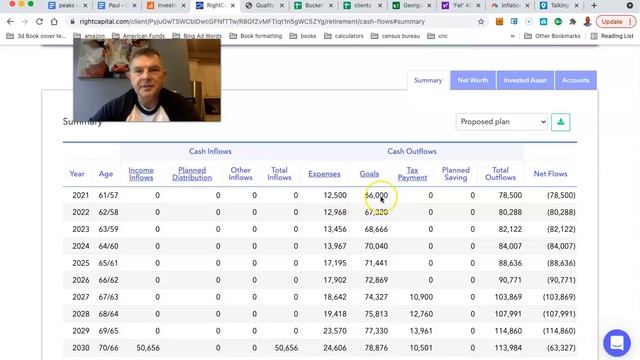The width and height of the screenshot is (640, 360).
Task: Open the Extensions puzzle piece icon
Action: click(573, 22)
